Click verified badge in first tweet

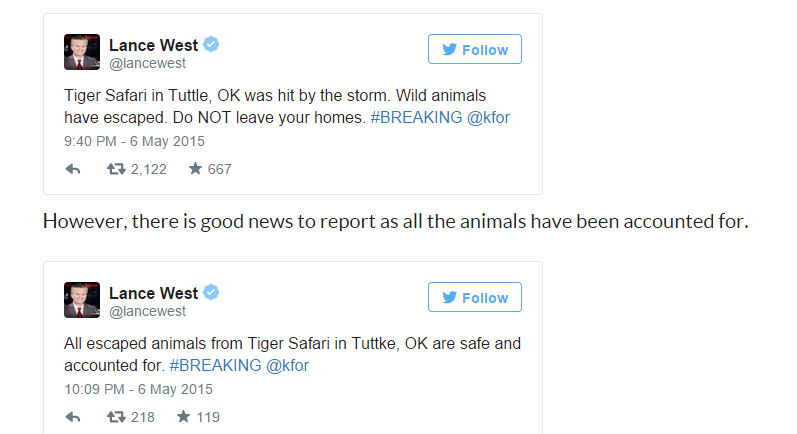pos(212,44)
